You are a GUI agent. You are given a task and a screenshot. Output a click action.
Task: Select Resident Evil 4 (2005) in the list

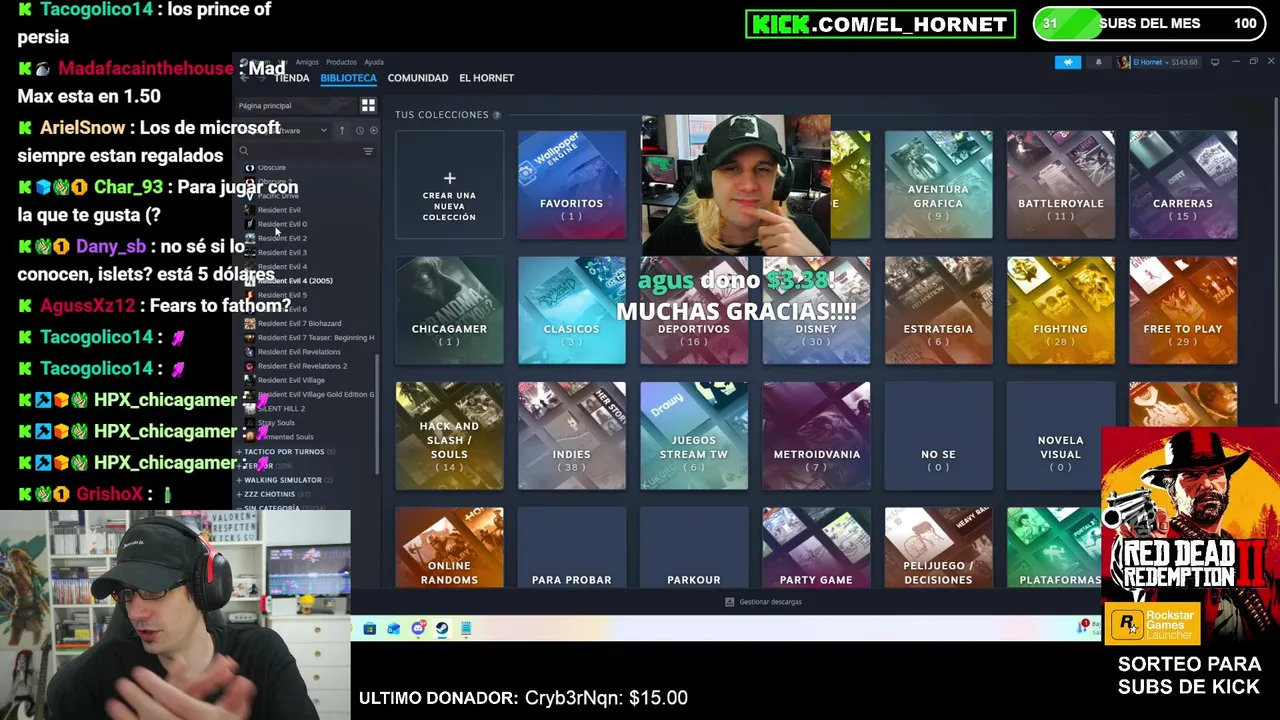tap(295, 281)
